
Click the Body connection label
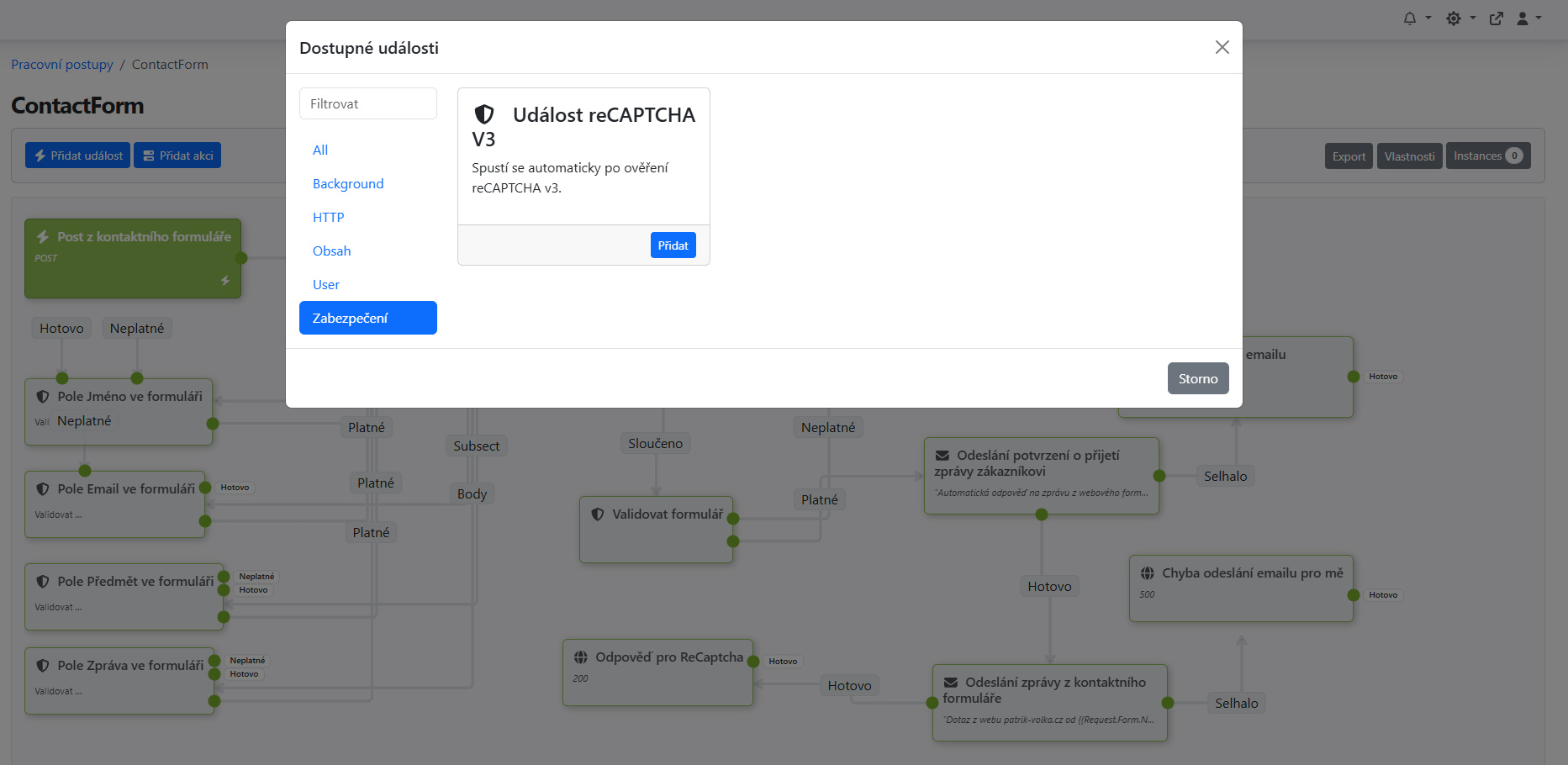pos(472,494)
